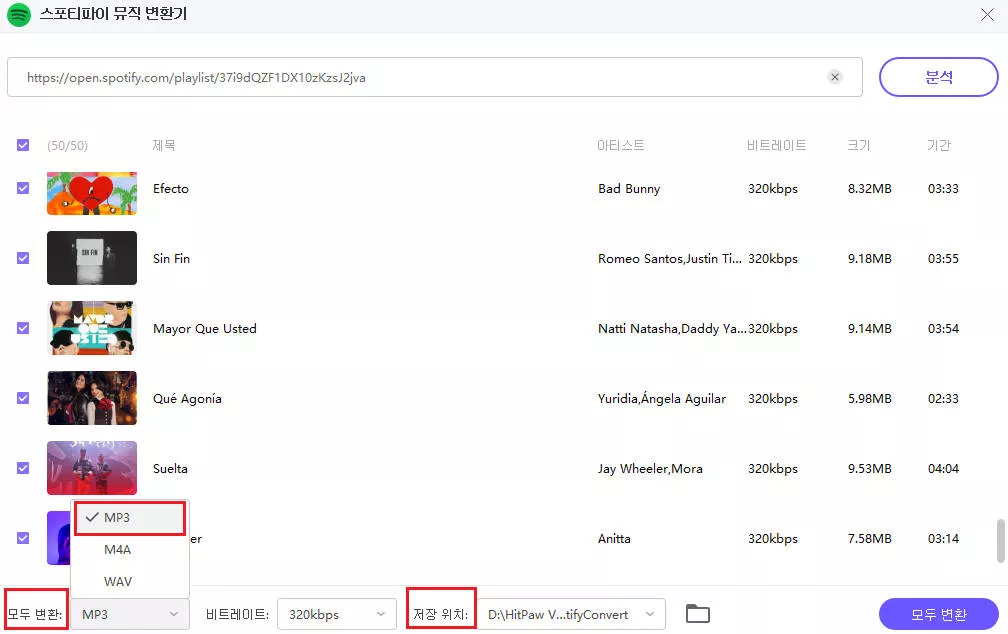The width and height of the screenshot is (1008, 634).
Task: Click the Romeo Santos,Justin Ti... artist text
Action: coord(670,258)
